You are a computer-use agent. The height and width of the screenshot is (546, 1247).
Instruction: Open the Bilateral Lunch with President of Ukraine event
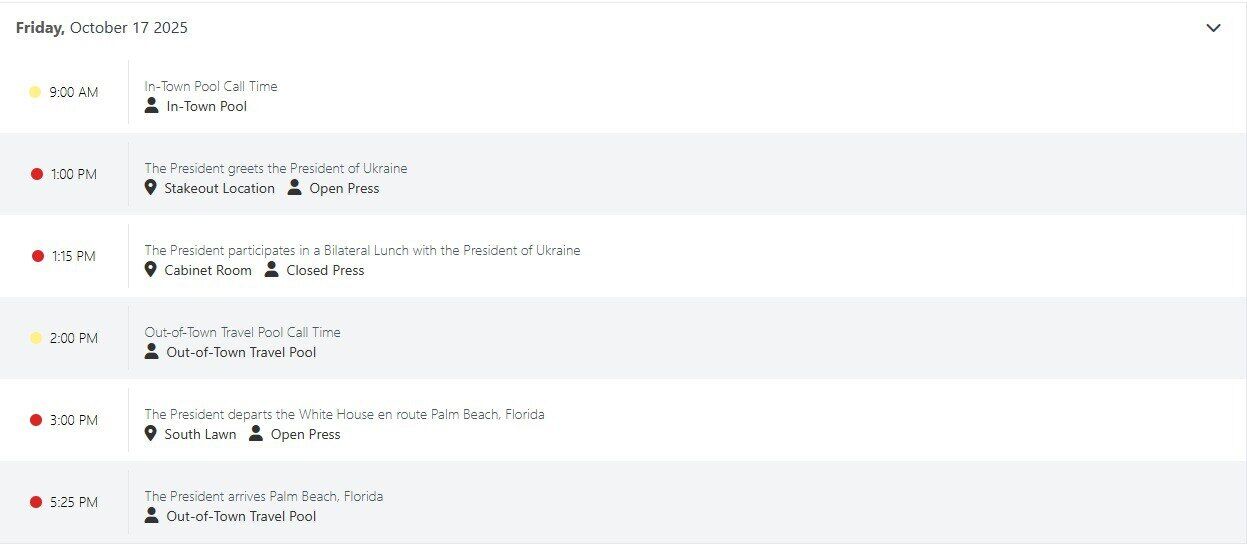coord(362,250)
